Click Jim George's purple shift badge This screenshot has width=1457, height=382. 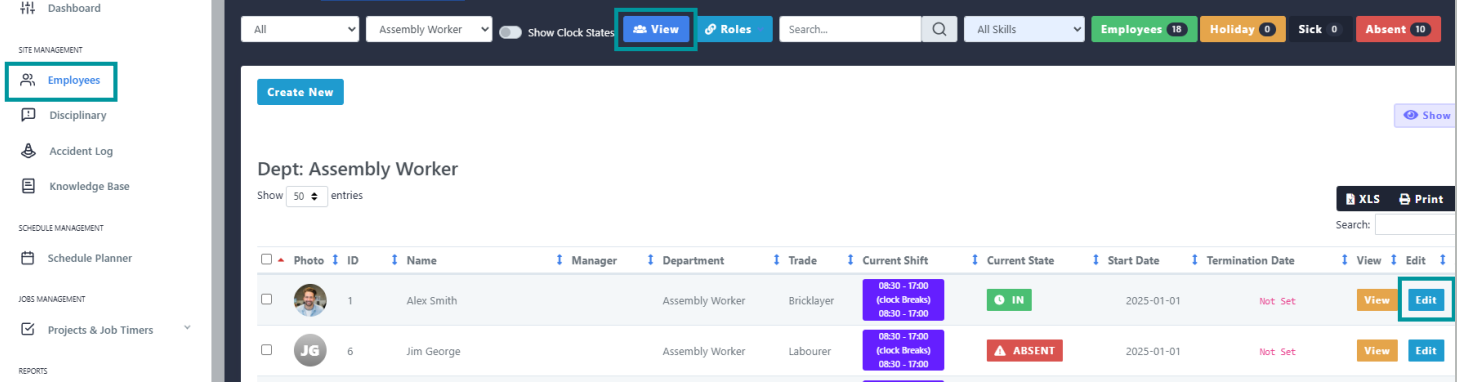904,351
